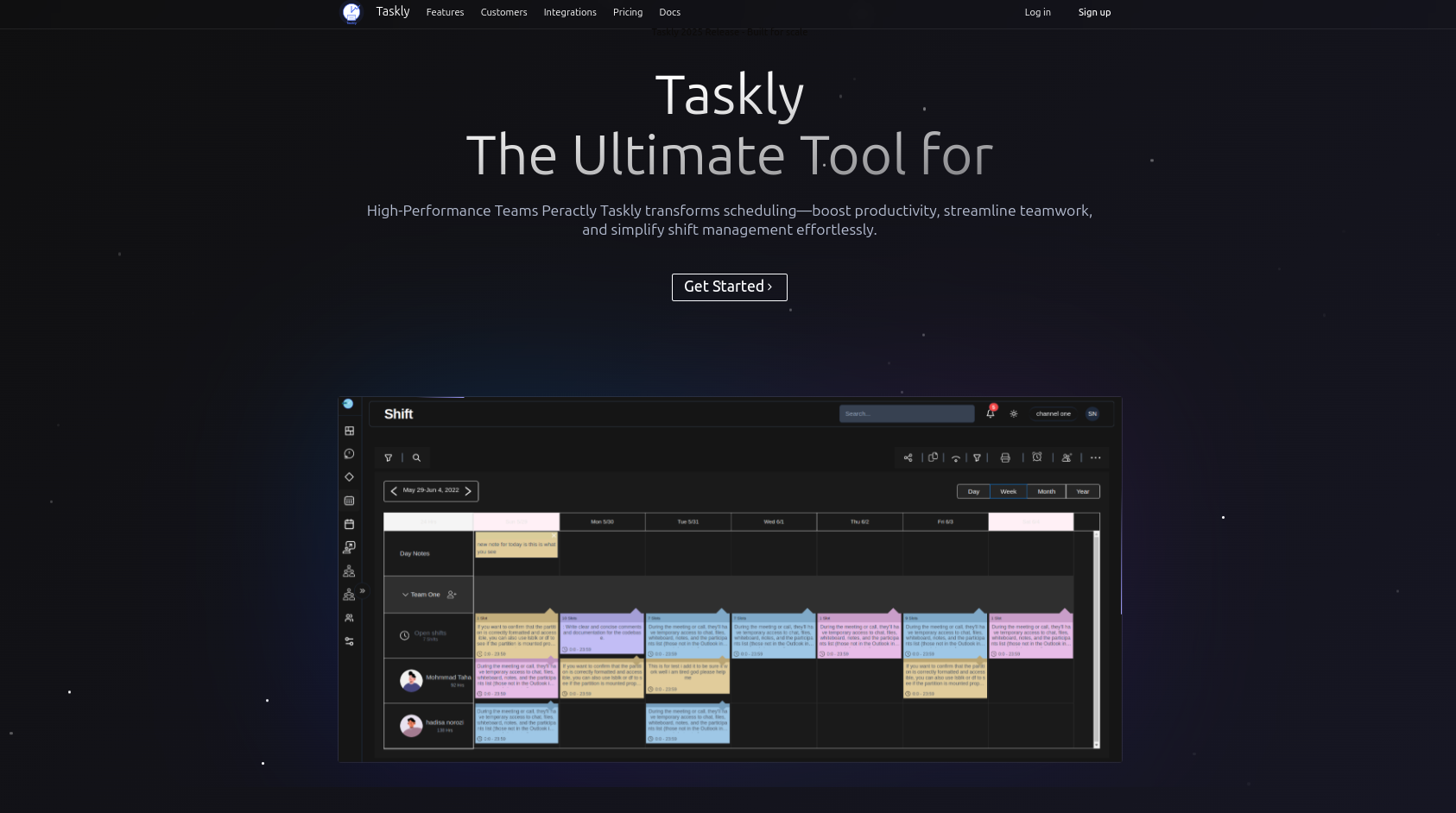Switch to the Month view tab
The image size is (1456, 813).
tap(1046, 491)
